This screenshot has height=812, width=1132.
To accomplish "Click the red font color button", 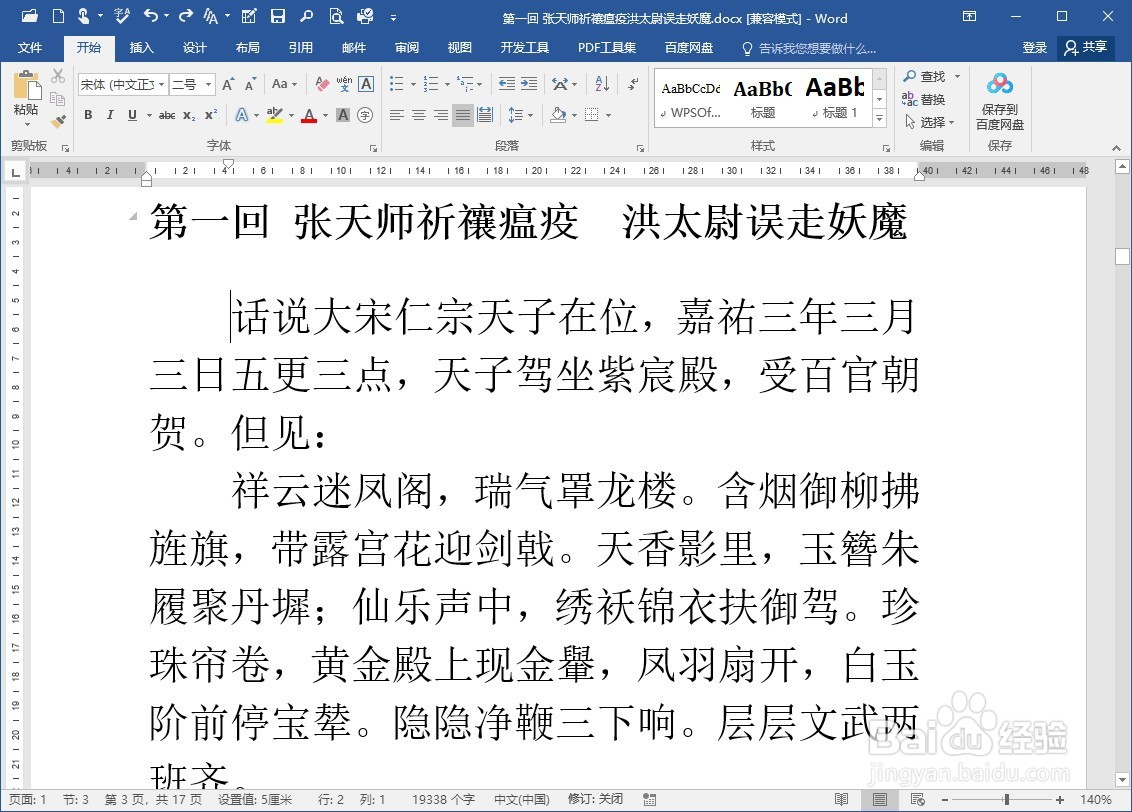I will tap(309, 115).
